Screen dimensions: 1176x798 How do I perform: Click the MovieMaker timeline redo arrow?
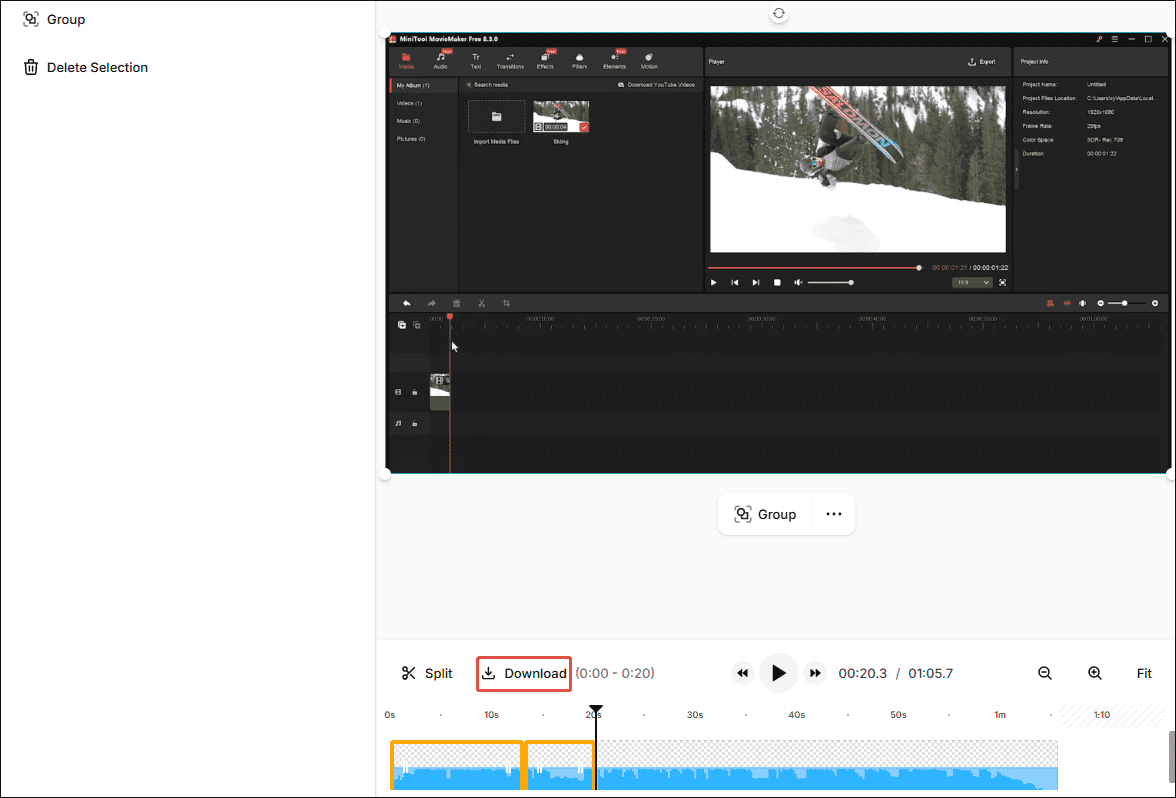coord(431,303)
